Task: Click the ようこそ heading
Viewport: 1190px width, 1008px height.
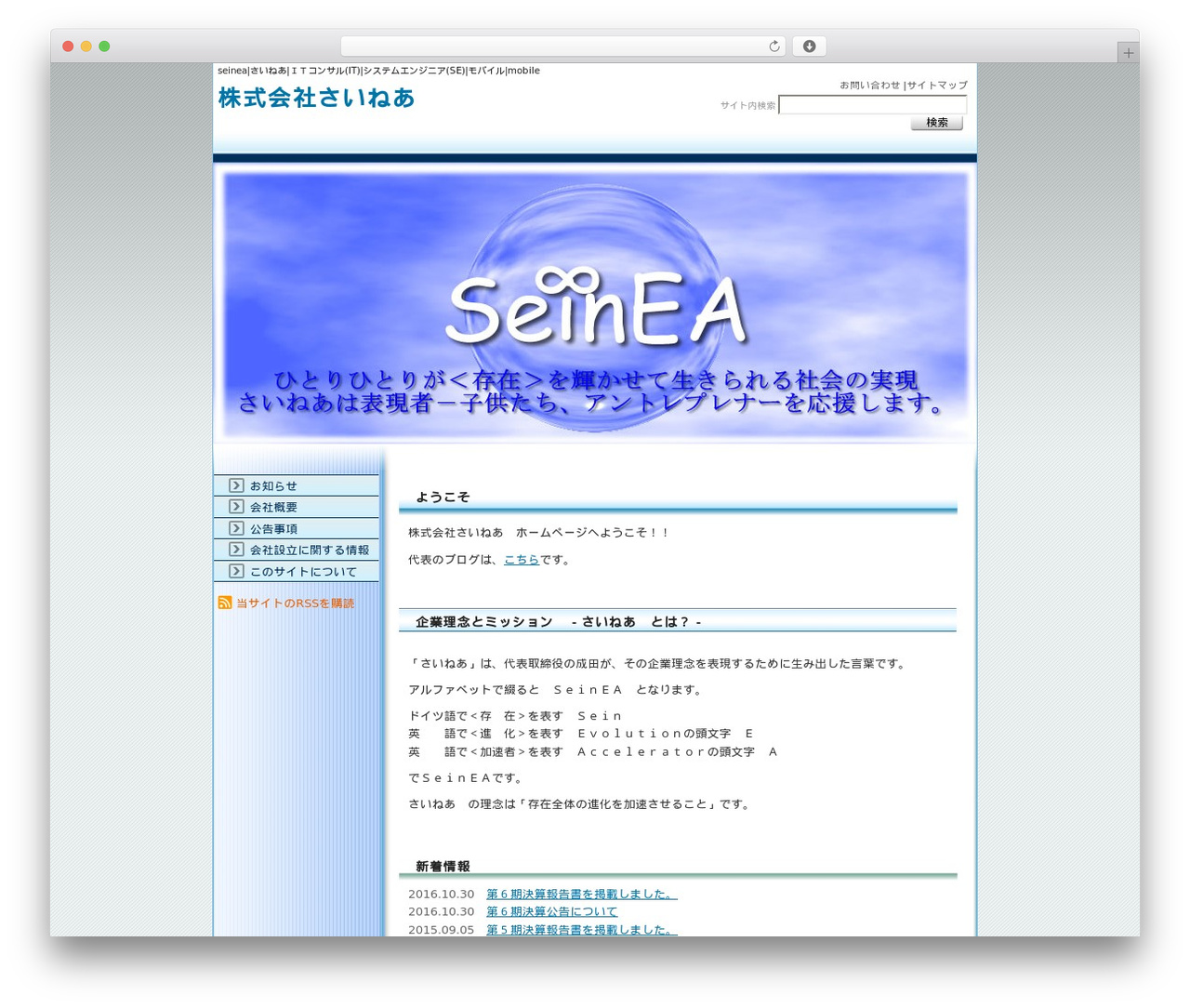Action: (443, 497)
